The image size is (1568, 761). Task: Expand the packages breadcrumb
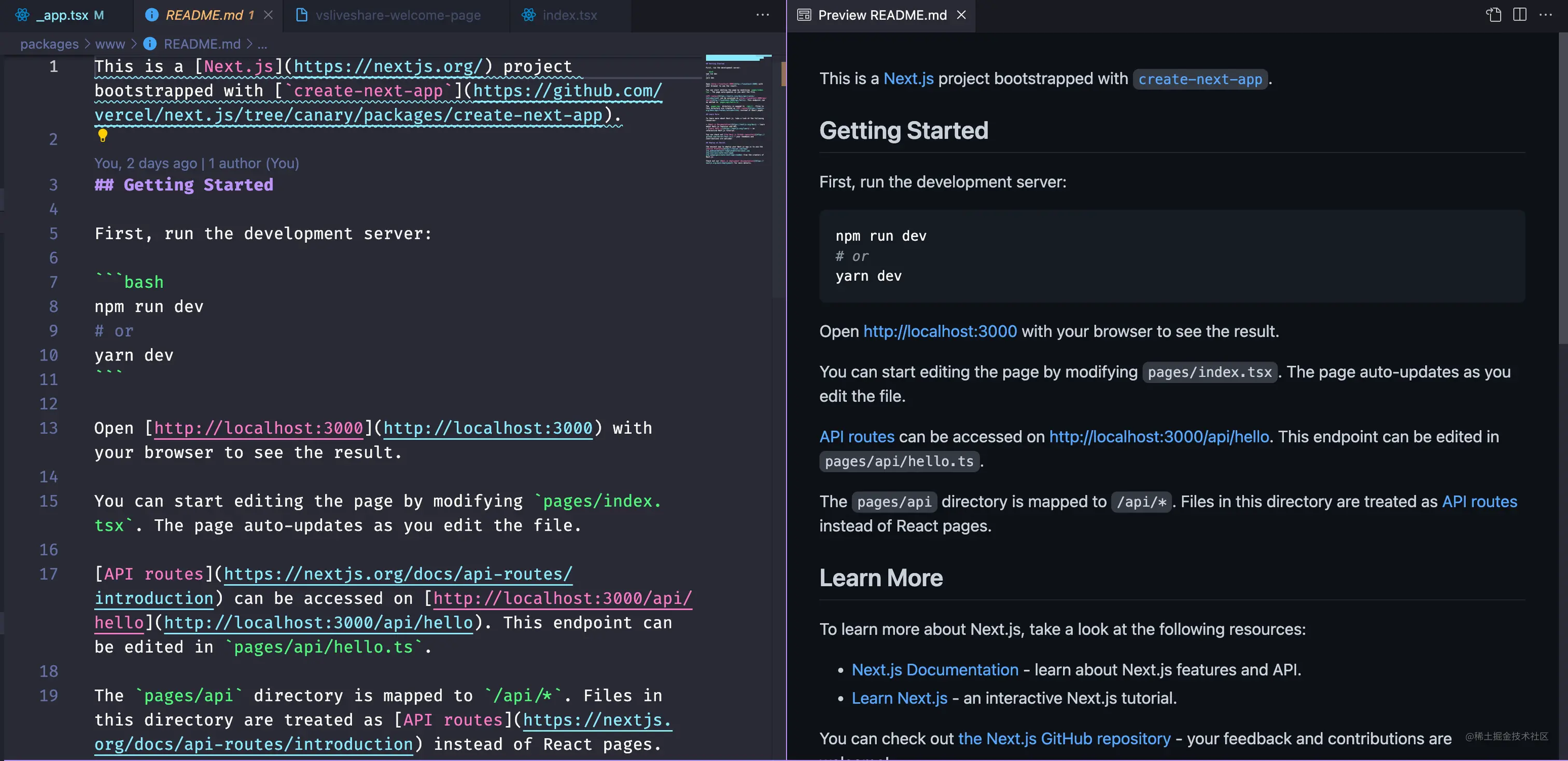(49, 44)
